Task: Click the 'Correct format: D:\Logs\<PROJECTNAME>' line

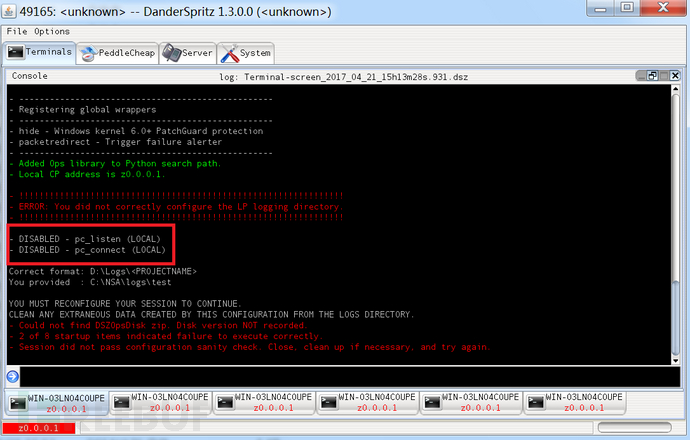Action: pyautogui.click(x=103, y=271)
